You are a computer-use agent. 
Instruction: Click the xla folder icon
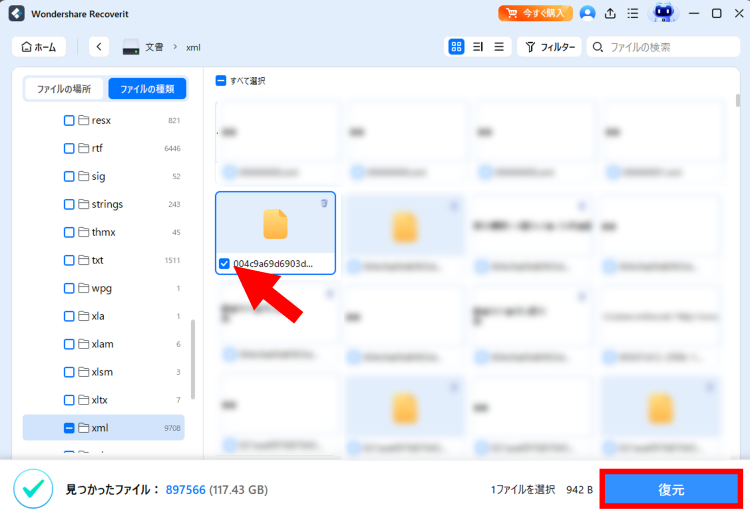84,316
